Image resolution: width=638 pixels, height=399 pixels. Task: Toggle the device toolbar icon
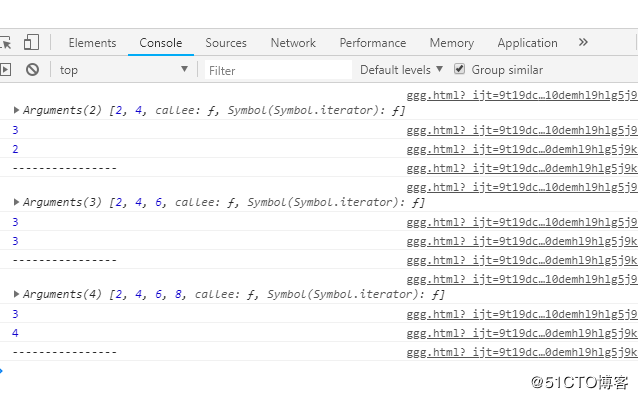coord(31,42)
